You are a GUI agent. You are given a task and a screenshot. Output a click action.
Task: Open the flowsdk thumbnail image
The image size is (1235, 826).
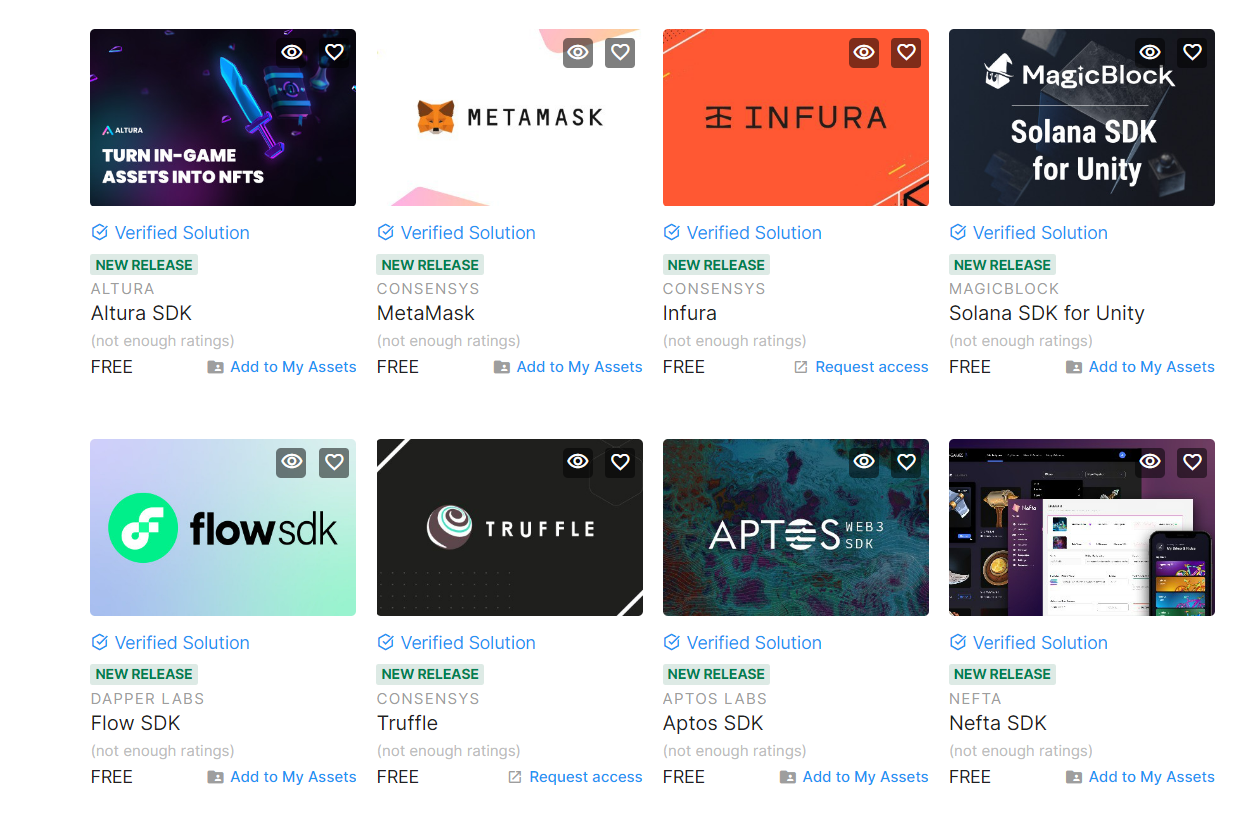pyautogui.click(x=223, y=528)
